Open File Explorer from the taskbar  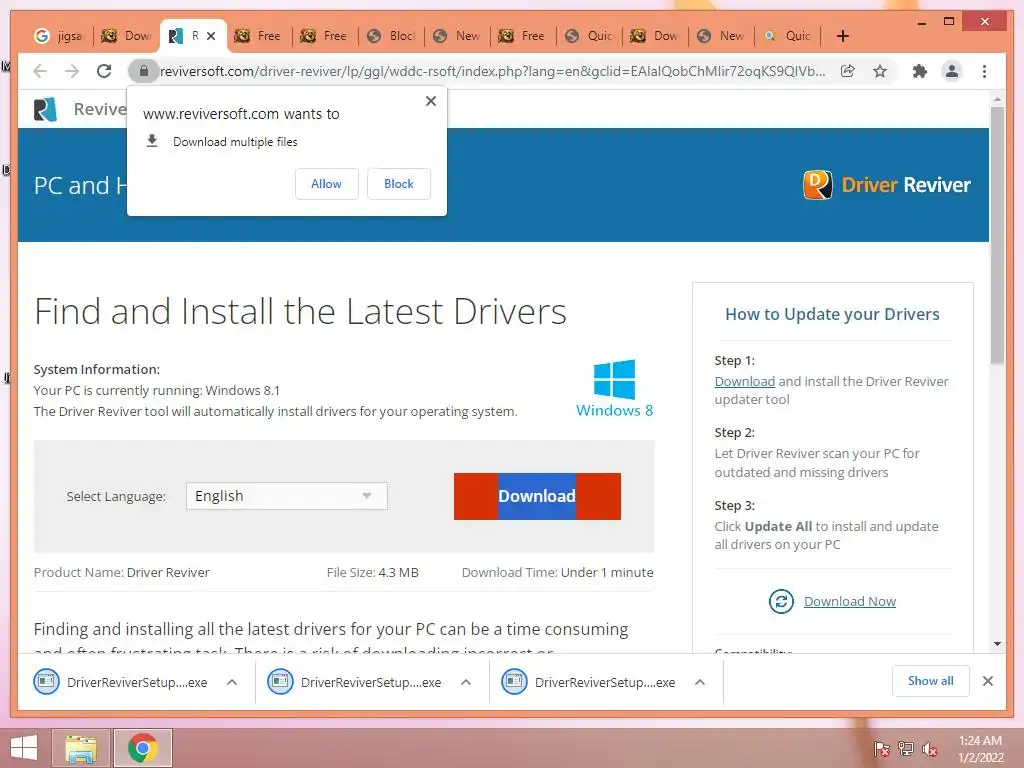click(81, 748)
